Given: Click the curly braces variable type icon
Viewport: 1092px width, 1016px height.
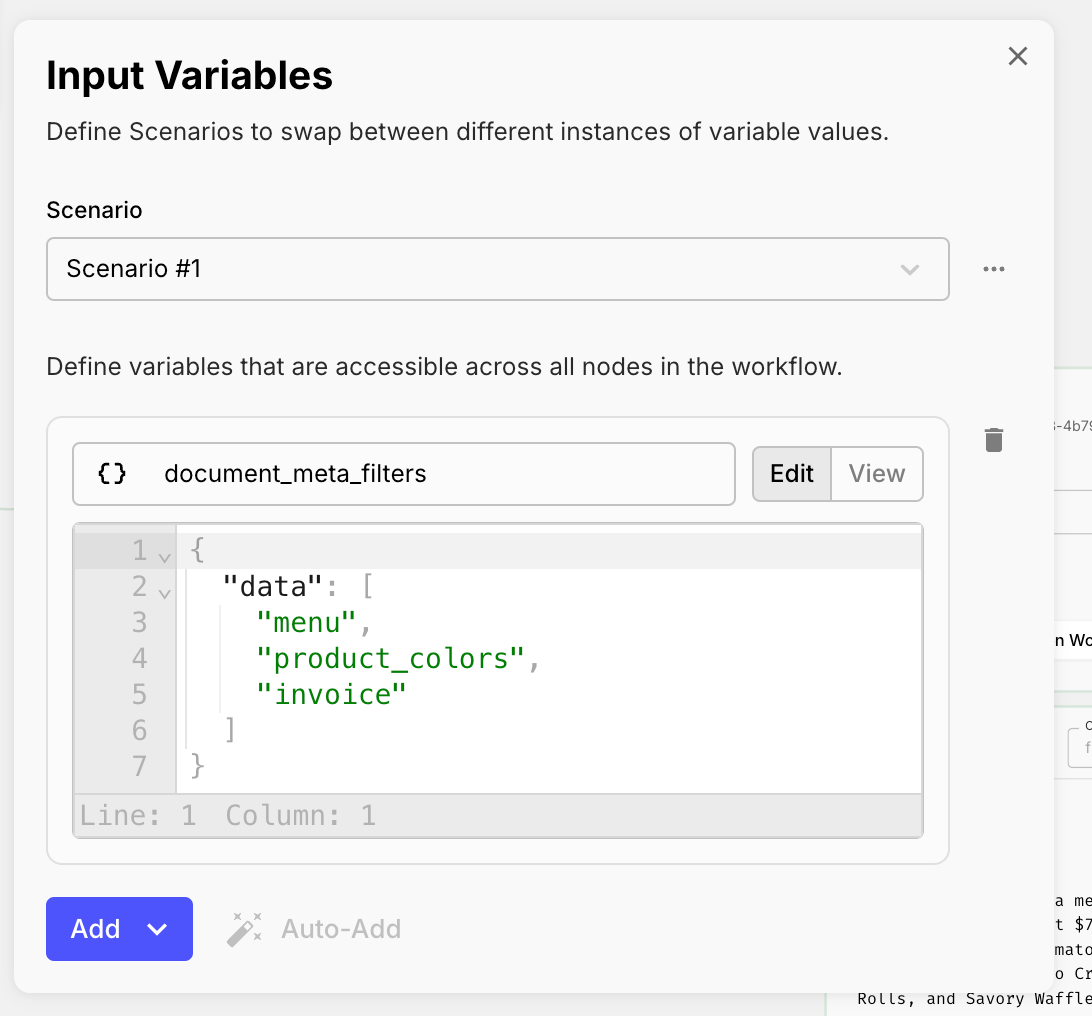Looking at the screenshot, I should pyautogui.click(x=110, y=474).
